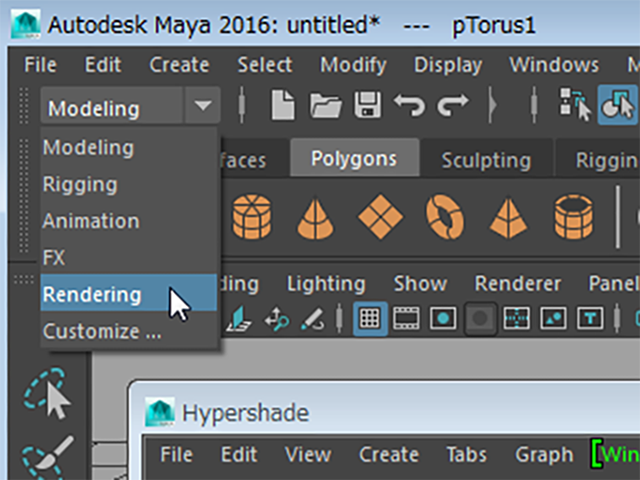The height and width of the screenshot is (480, 640).
Task: Click the shelf grip handle at left
Action: (x=23, y=196)
